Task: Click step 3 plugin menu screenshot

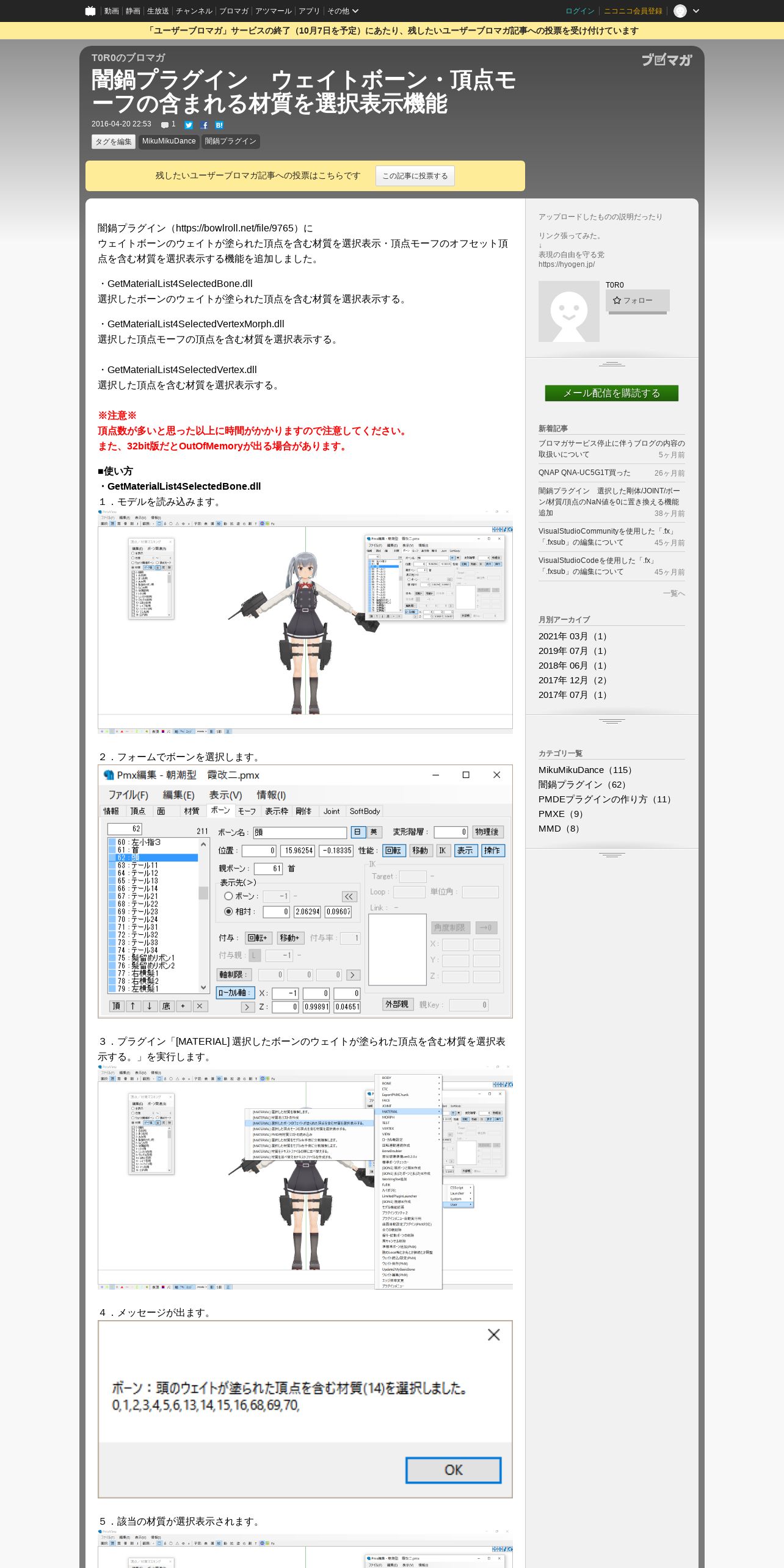Action: point(305,1177)
